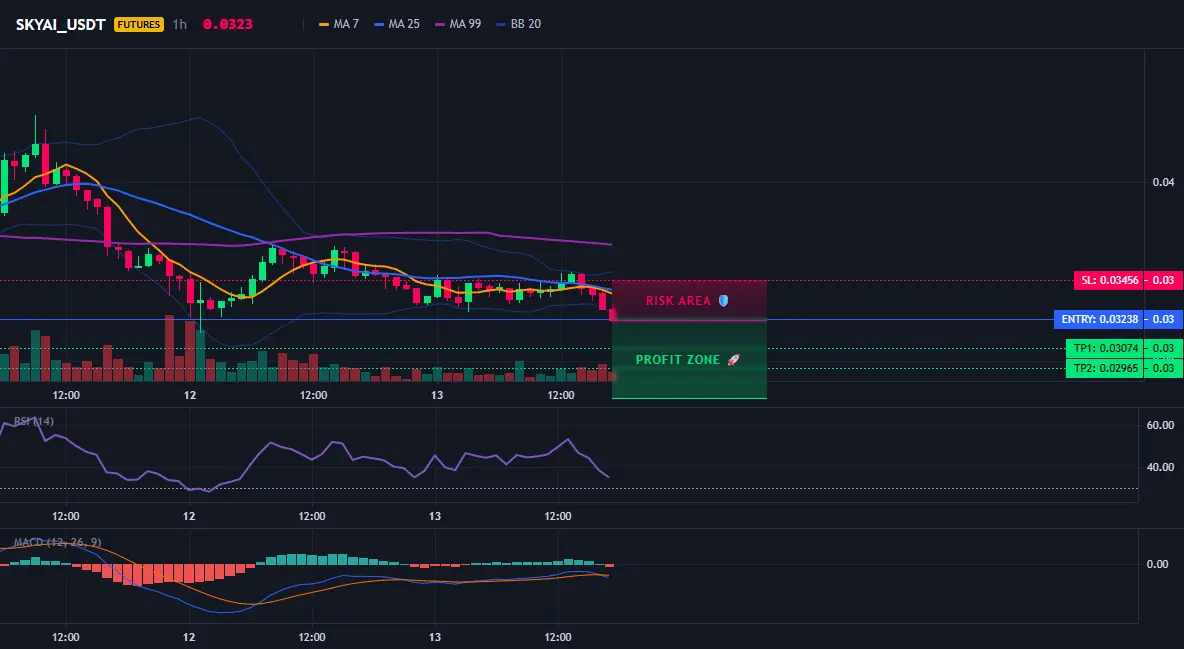Click the MACD (12, 26, 9) indicator label
The image size is (1184, 649).
coord(57,542)
